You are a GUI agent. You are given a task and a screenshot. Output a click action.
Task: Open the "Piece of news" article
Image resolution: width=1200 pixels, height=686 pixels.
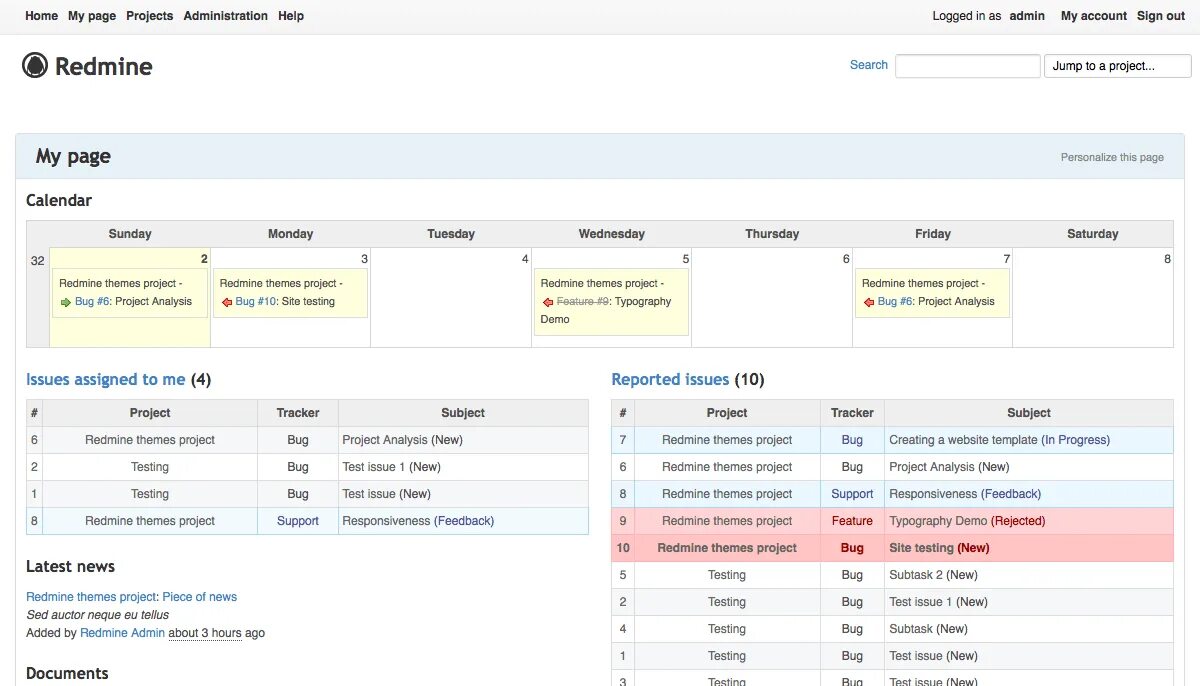click(x=199, y=595)
